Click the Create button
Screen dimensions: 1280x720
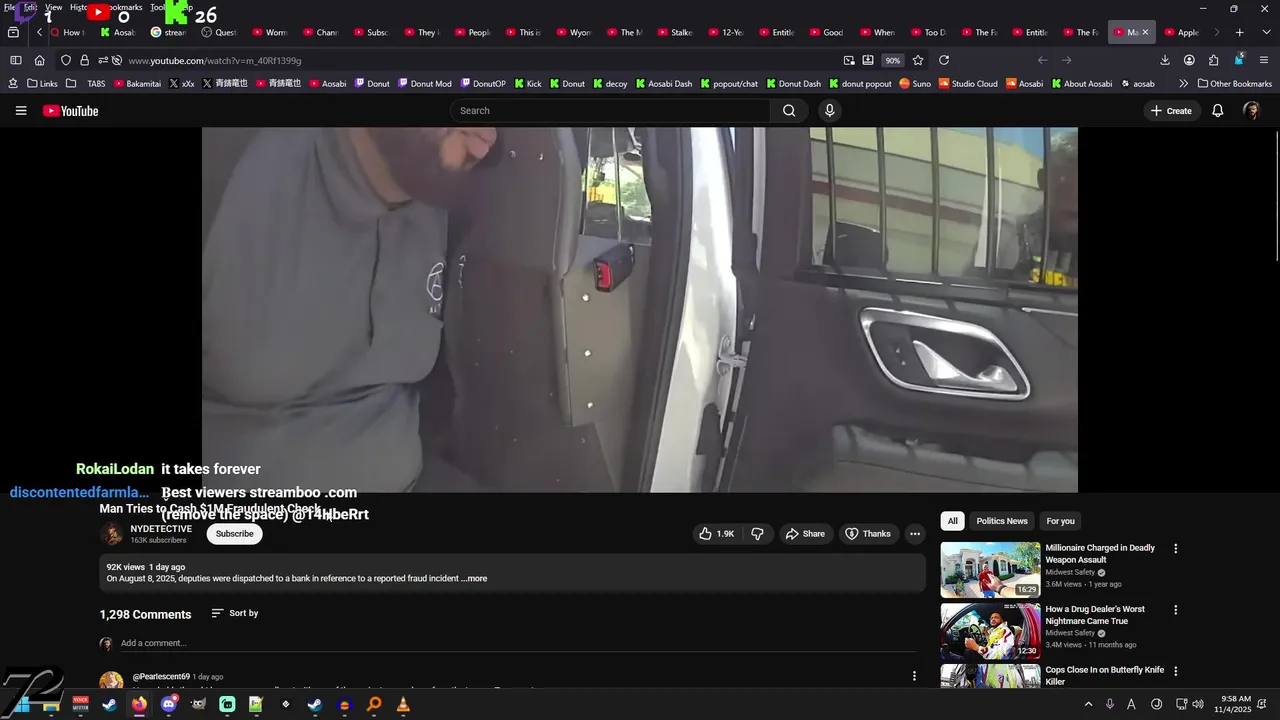[1172, 111]
